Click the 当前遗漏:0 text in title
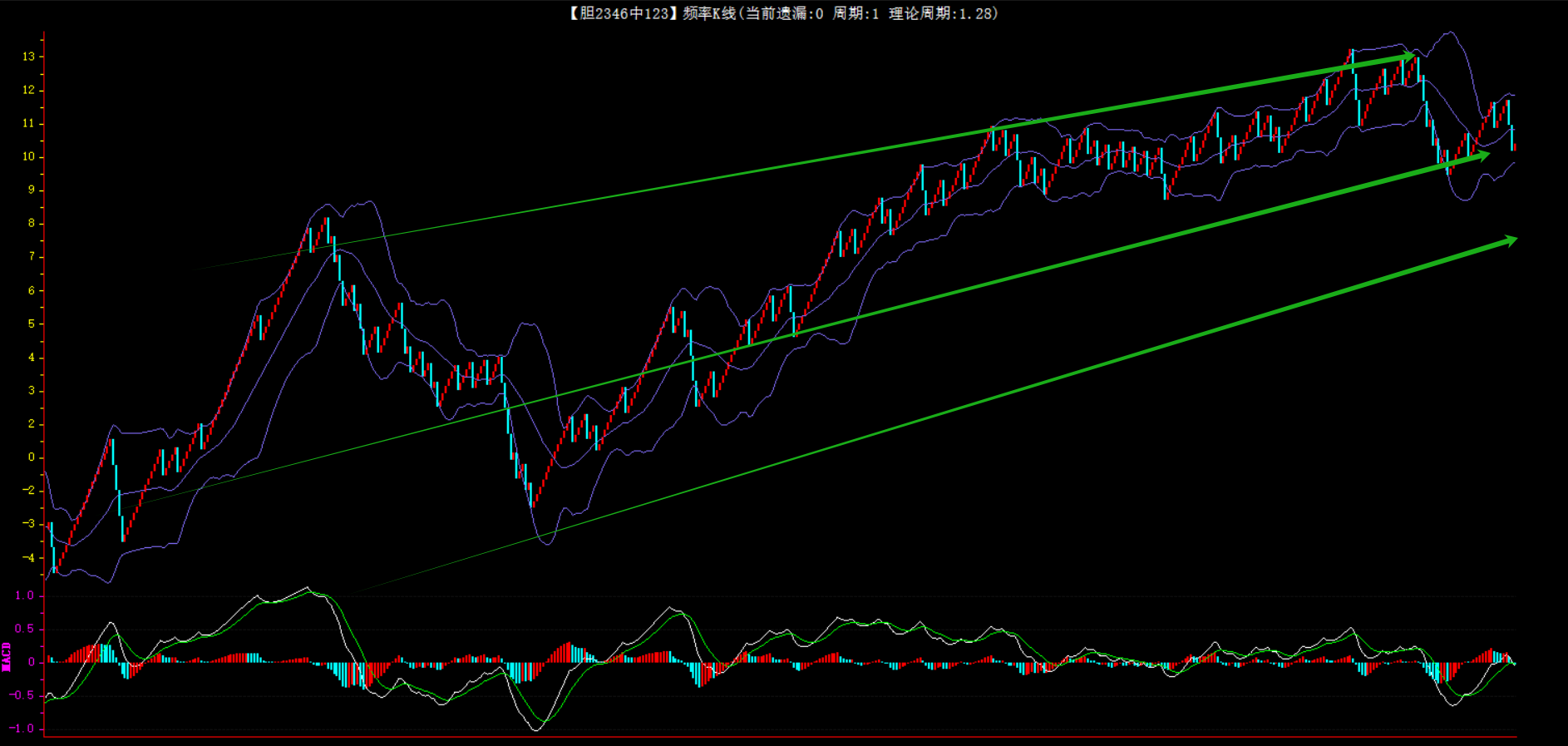 click(x=784, y=13)
